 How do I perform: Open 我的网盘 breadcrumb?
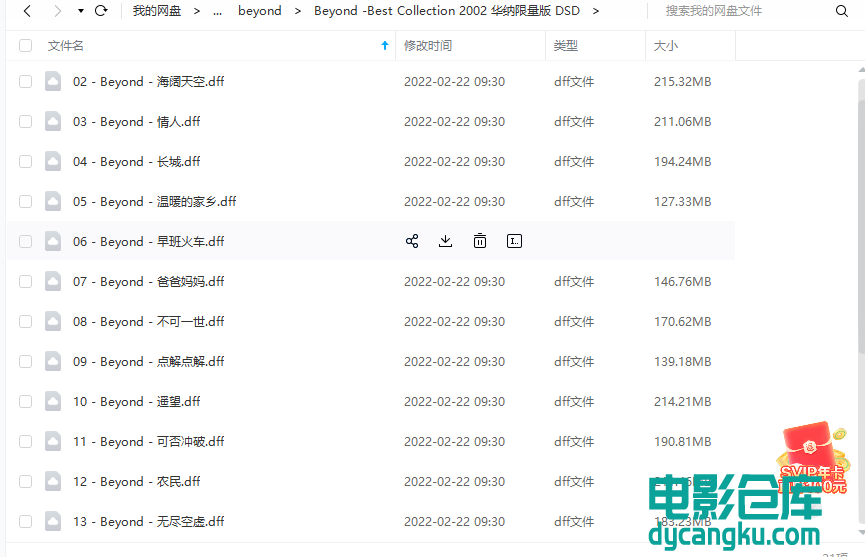point(157,11)
